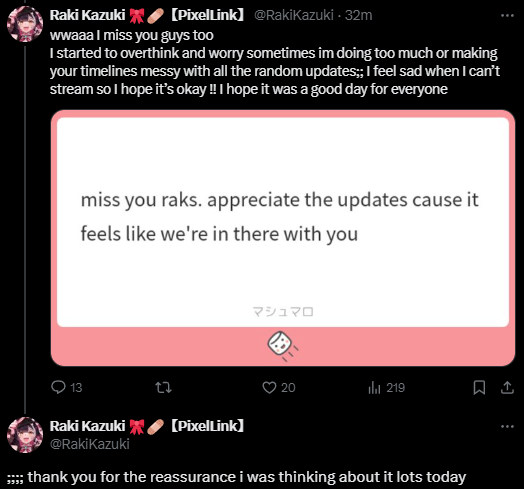Bookmark the first tweet

(x=479, y=387)
